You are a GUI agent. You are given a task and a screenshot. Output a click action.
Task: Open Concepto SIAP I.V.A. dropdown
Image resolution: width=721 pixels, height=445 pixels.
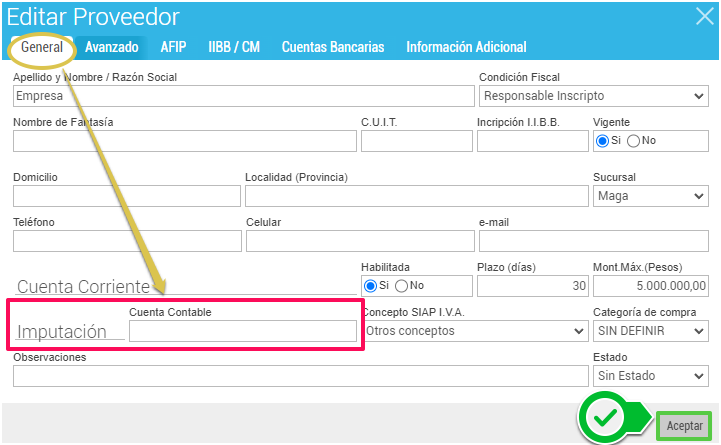(x=473, y=331)
